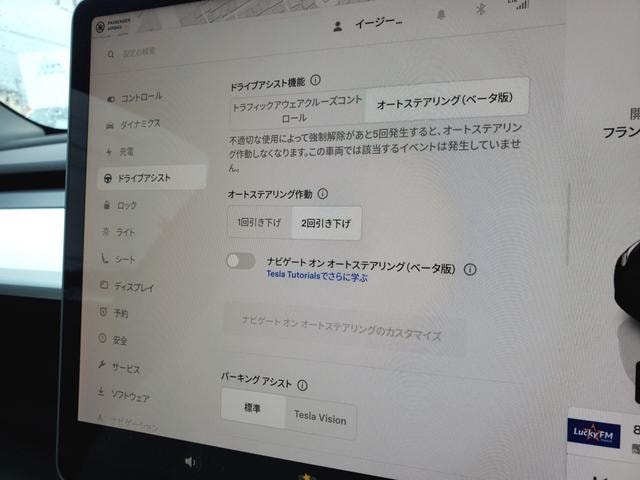Open ディスプレイ display settings
Image resolution: width=640 pixels, height=480 pixels.
[x=127, y=287]
